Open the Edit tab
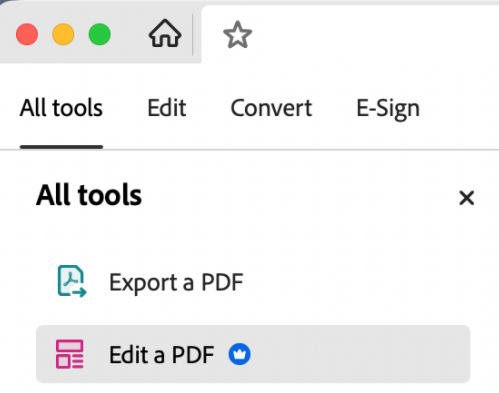This screenshot has height=393, width=499. [167, 108]
